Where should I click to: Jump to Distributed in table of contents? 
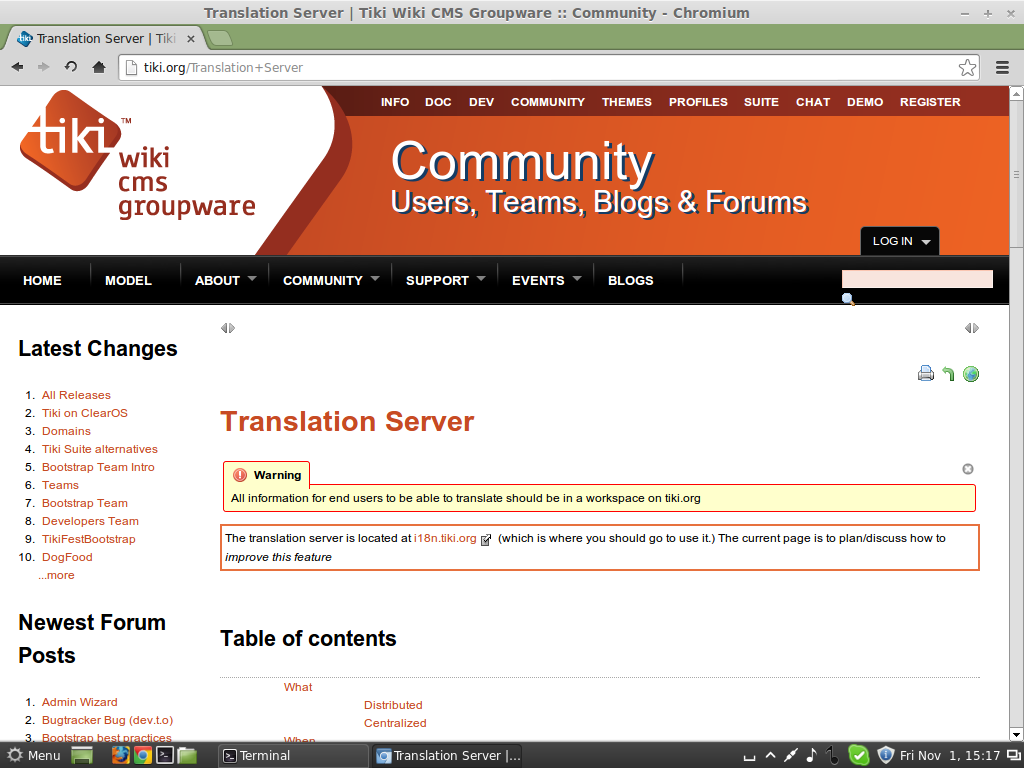tap(393, 705)
